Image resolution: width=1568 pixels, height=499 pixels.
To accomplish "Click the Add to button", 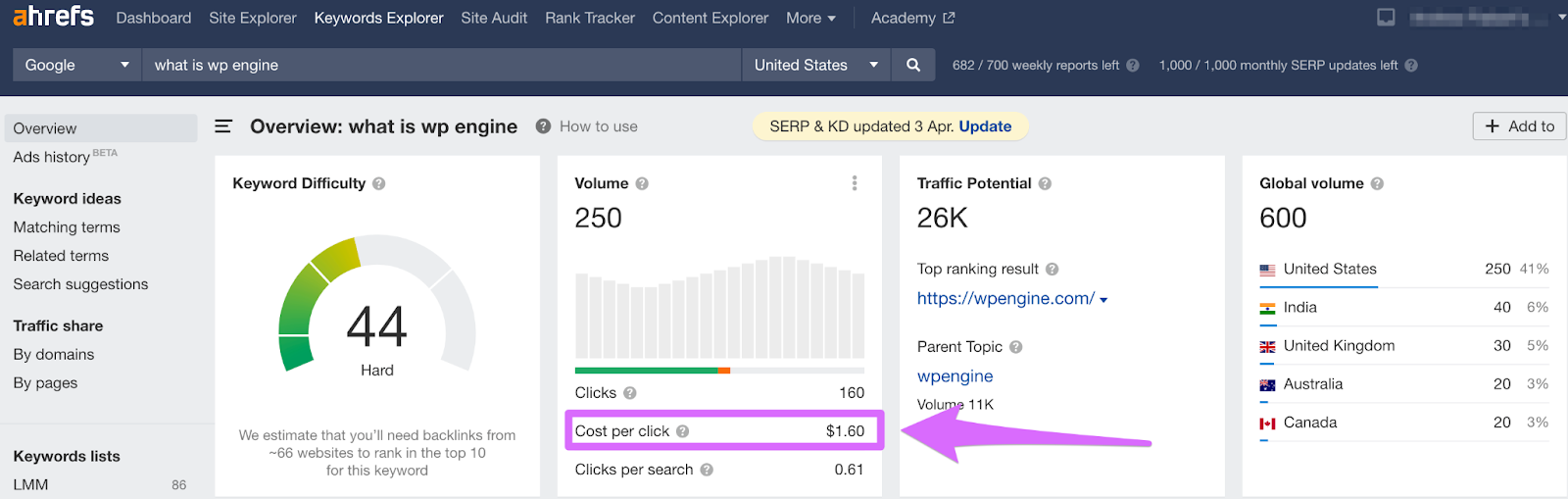I will click(1519, 126).
